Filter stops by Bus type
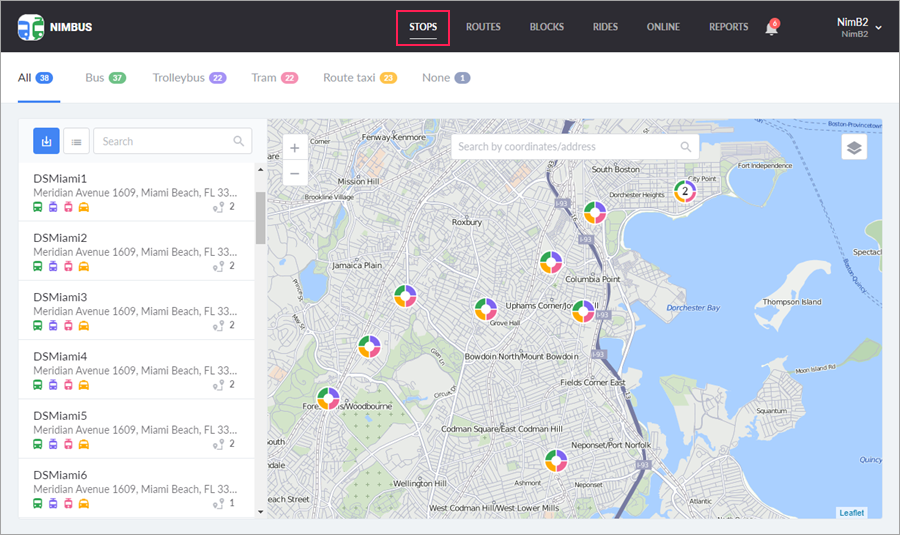The height and width of the screenshot is (535, 900). click(104, 78)
